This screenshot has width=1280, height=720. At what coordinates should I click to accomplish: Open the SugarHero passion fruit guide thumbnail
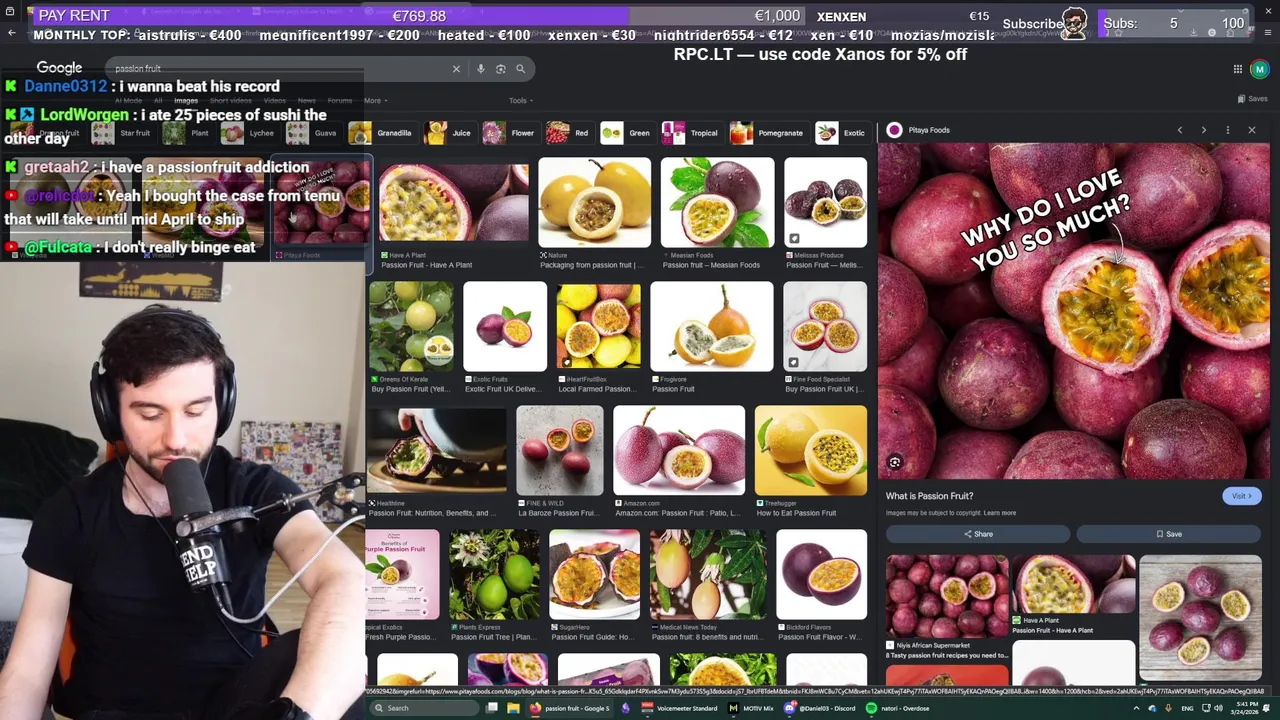tap(594, 575)
